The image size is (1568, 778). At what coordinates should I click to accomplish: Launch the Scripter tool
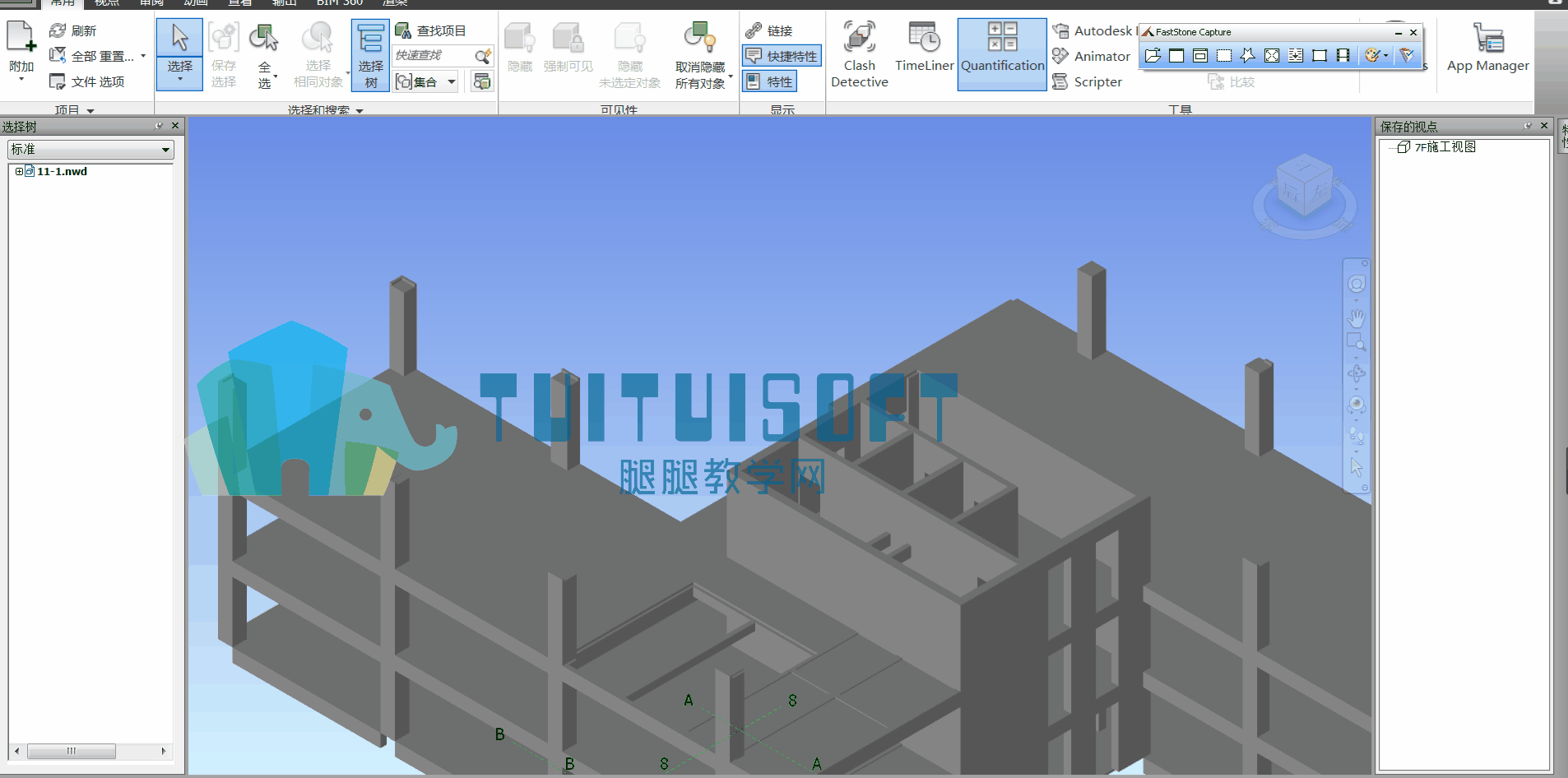pos(1087,81)
